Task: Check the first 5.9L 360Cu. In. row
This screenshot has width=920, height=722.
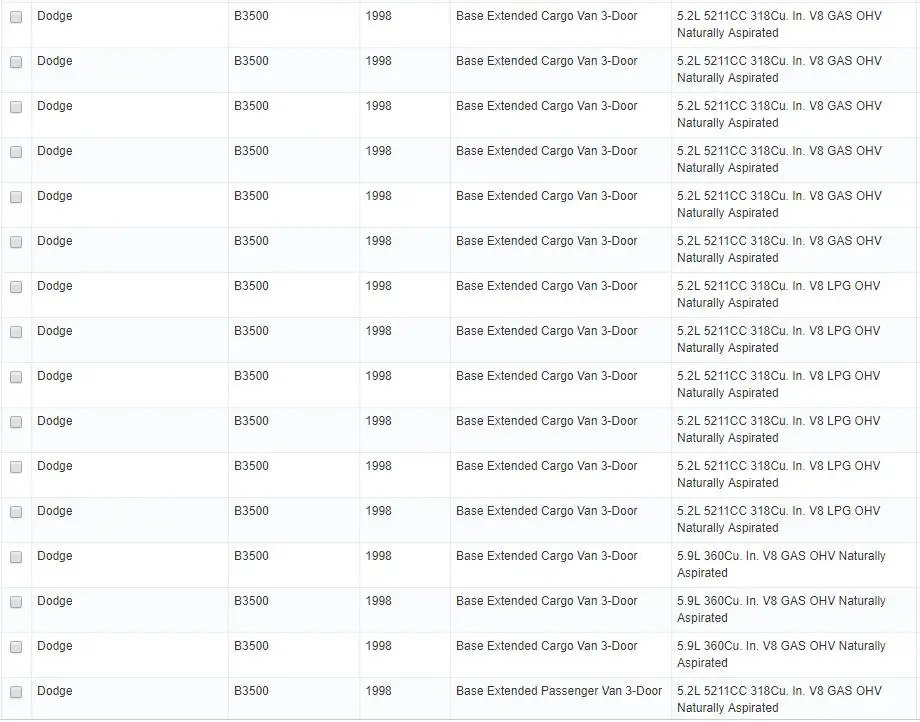Action: pyautogui.click(x=16, y=557)
